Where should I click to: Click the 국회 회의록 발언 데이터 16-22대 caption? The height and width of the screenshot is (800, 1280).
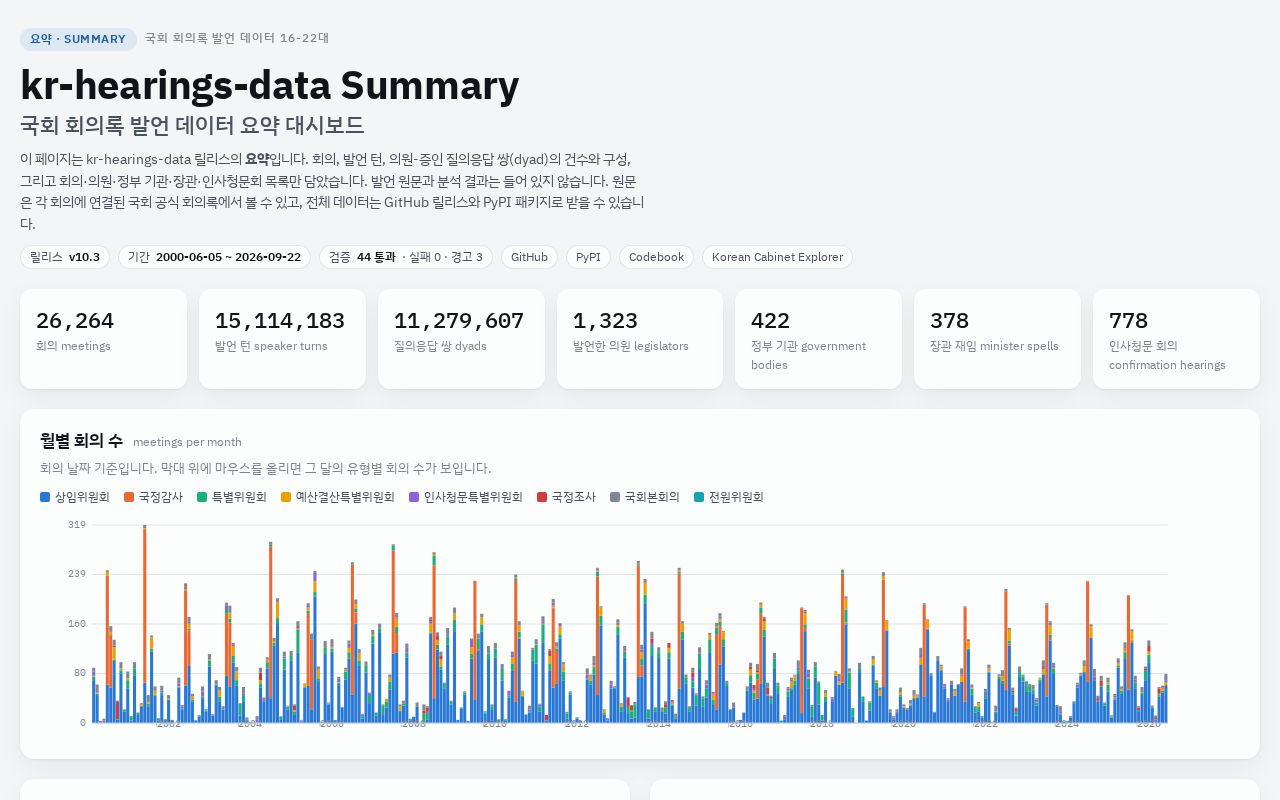237,38
